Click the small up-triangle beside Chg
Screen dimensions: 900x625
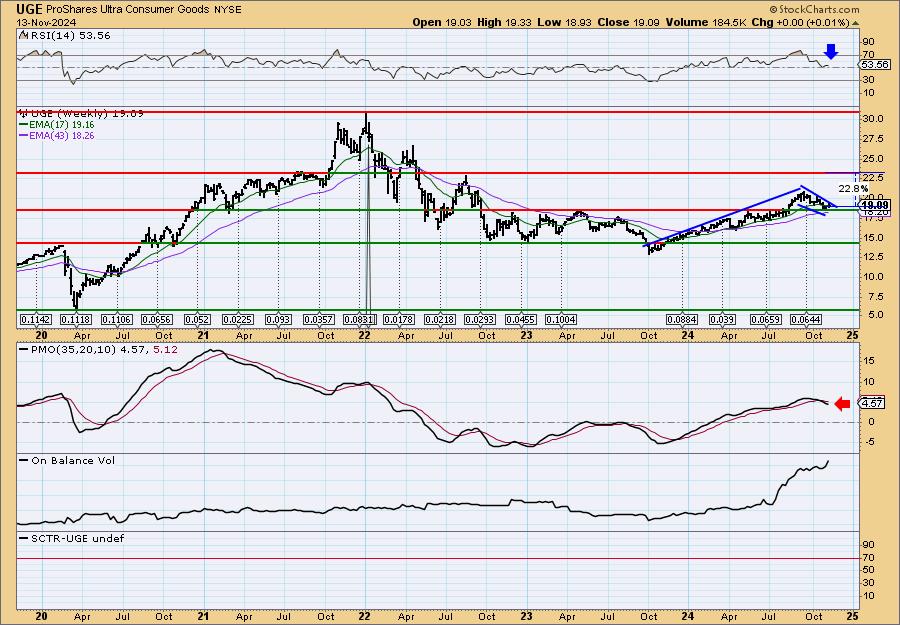click(855, 23)
